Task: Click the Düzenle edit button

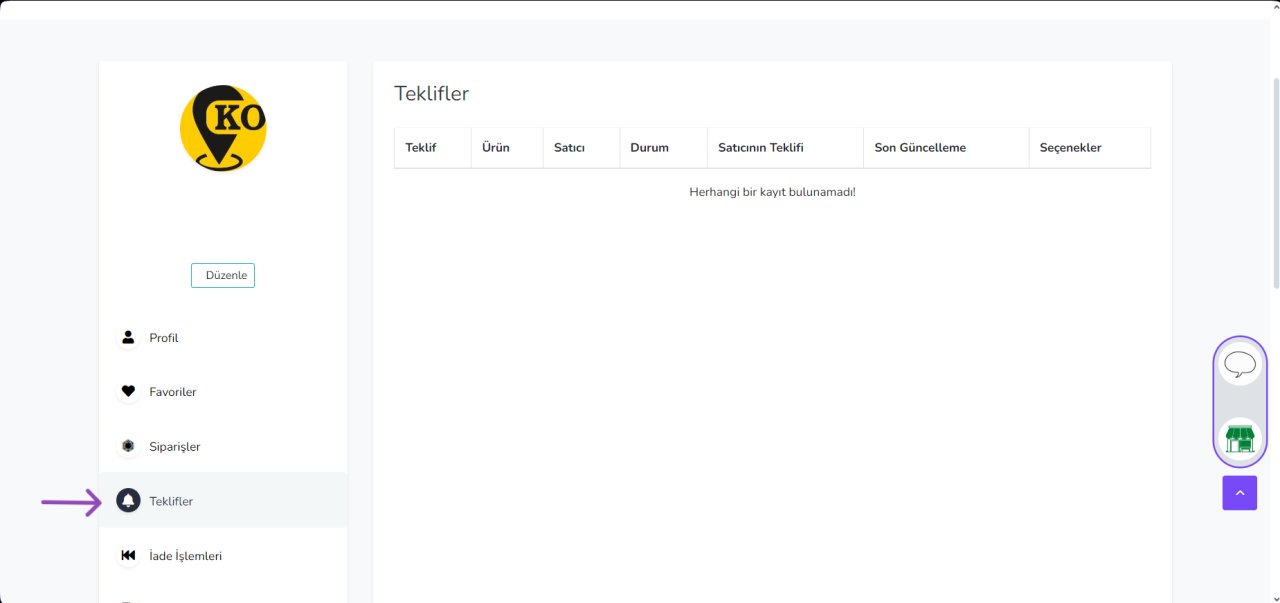Action: point(223,275)
